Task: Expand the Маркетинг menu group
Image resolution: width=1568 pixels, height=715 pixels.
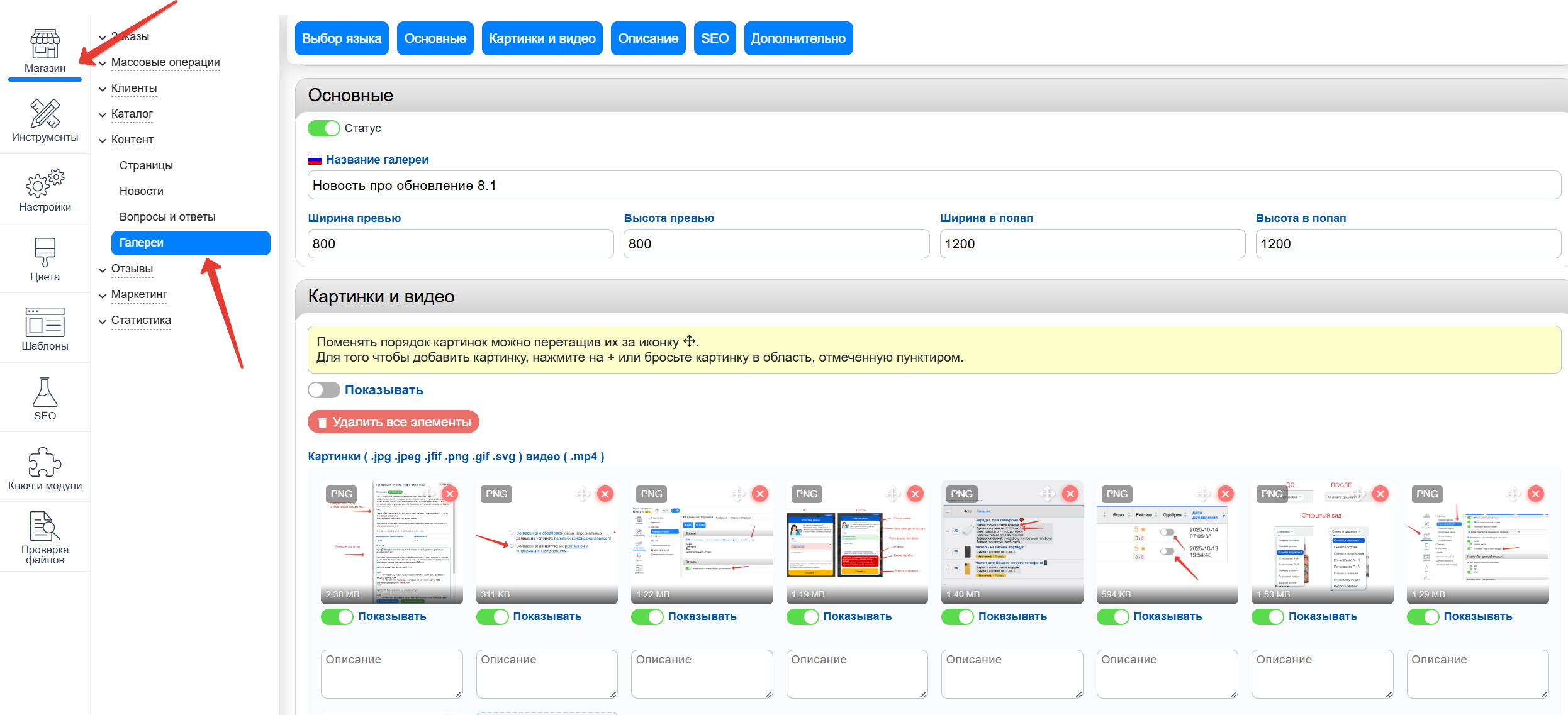Action: [x=138, y=294]
